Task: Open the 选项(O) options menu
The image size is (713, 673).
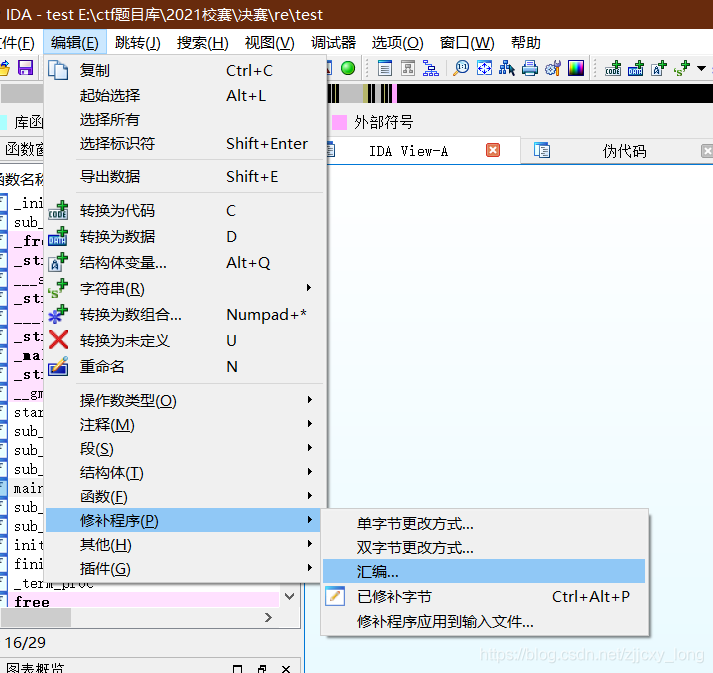Action: pos(397,43)
